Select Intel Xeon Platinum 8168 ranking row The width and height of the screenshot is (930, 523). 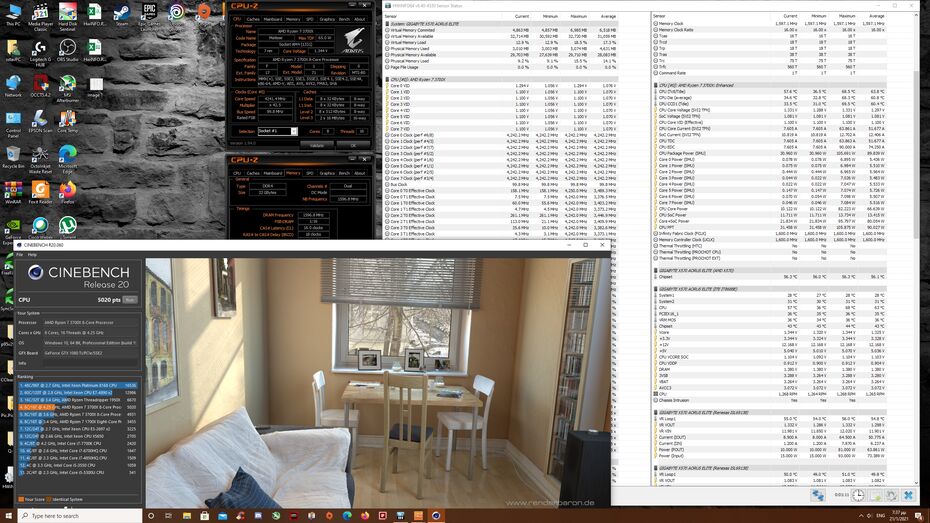pyautogui.click(x=78, y=385)
